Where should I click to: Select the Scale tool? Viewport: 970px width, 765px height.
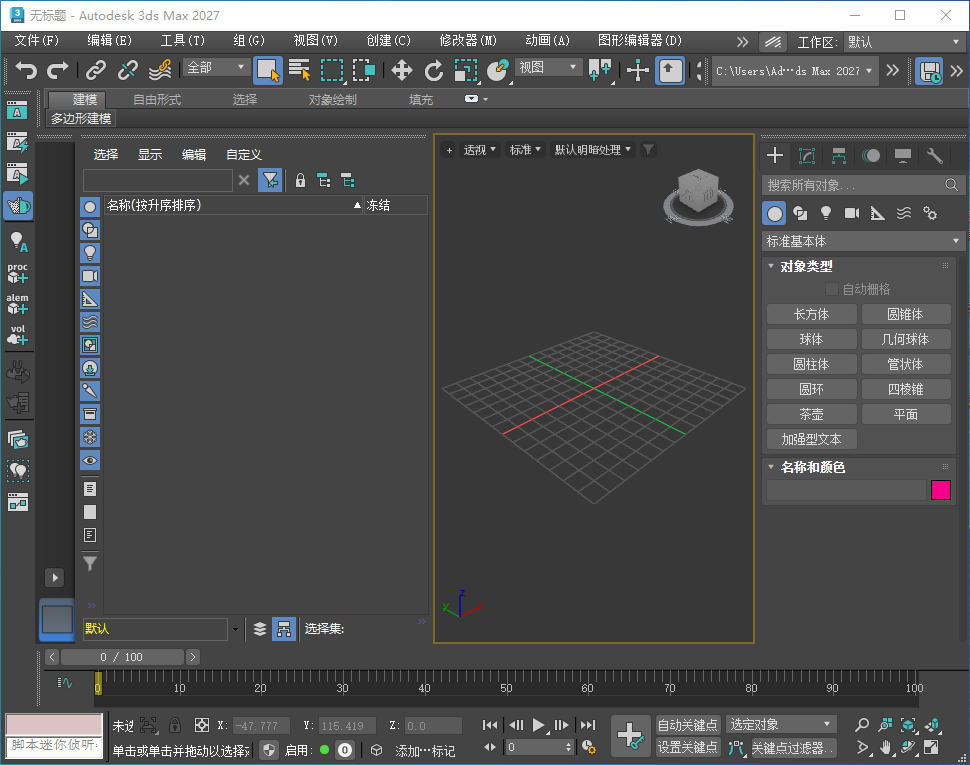(466, 71)
